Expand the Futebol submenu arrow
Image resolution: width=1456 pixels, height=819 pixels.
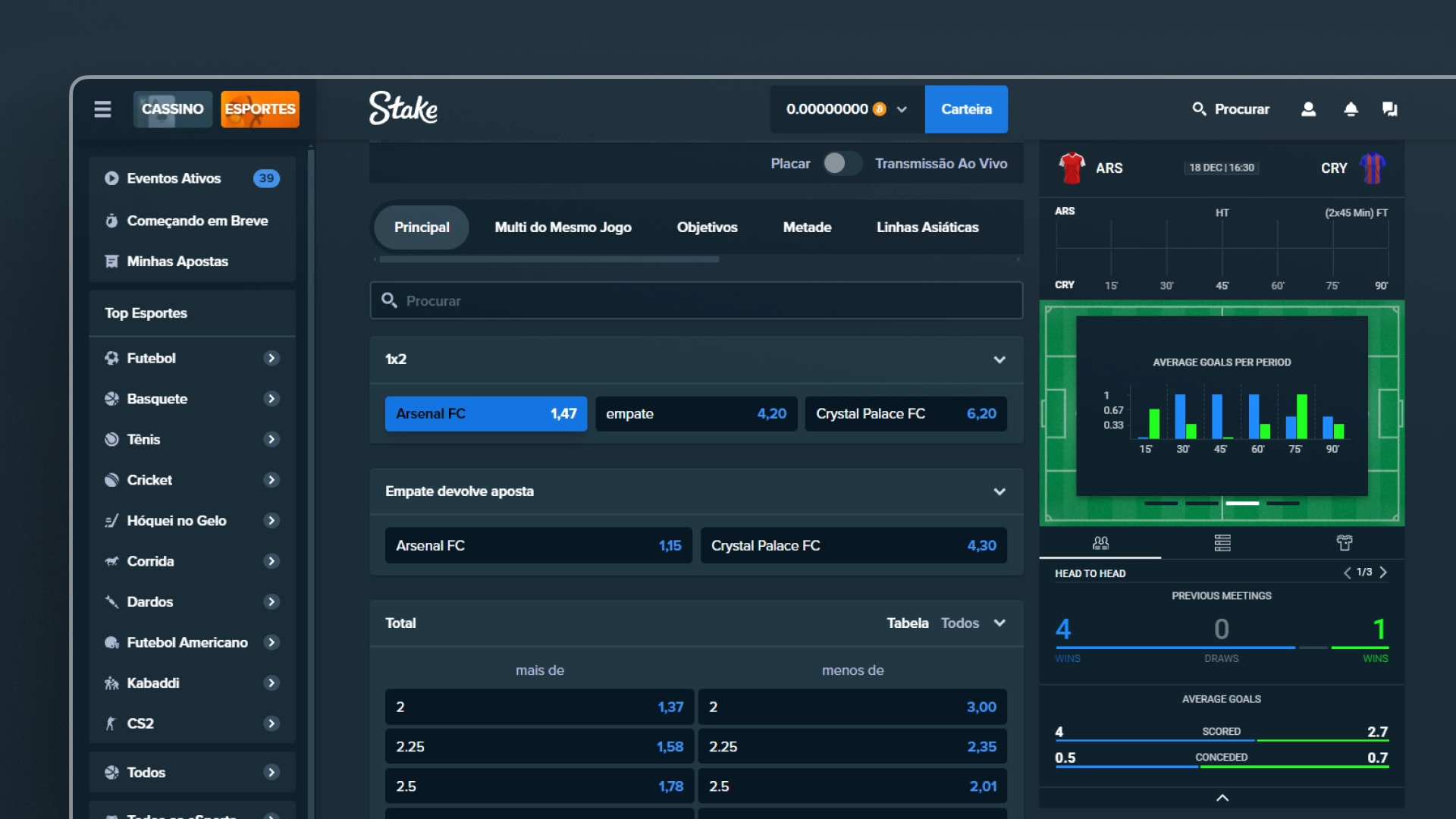click(271, 358)
